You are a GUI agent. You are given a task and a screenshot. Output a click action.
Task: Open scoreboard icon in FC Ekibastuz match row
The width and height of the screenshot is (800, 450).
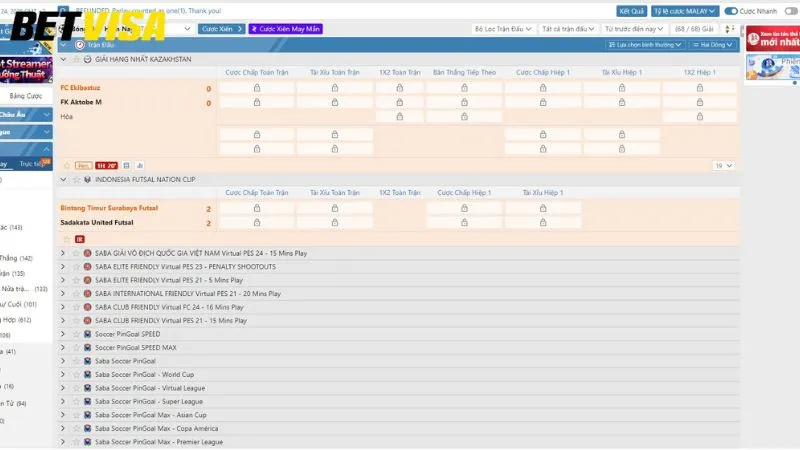click(x=127, y=165)
